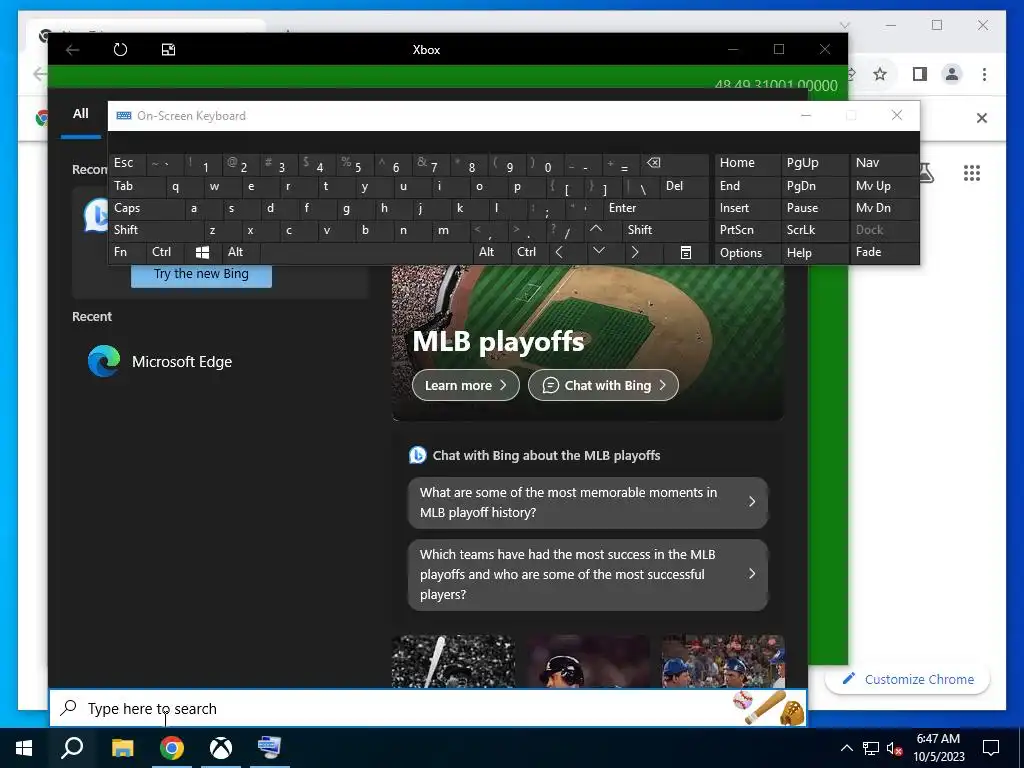Tap the left arrow key on keyboard
Screen dimensions: 1024x768
point(559,252)
